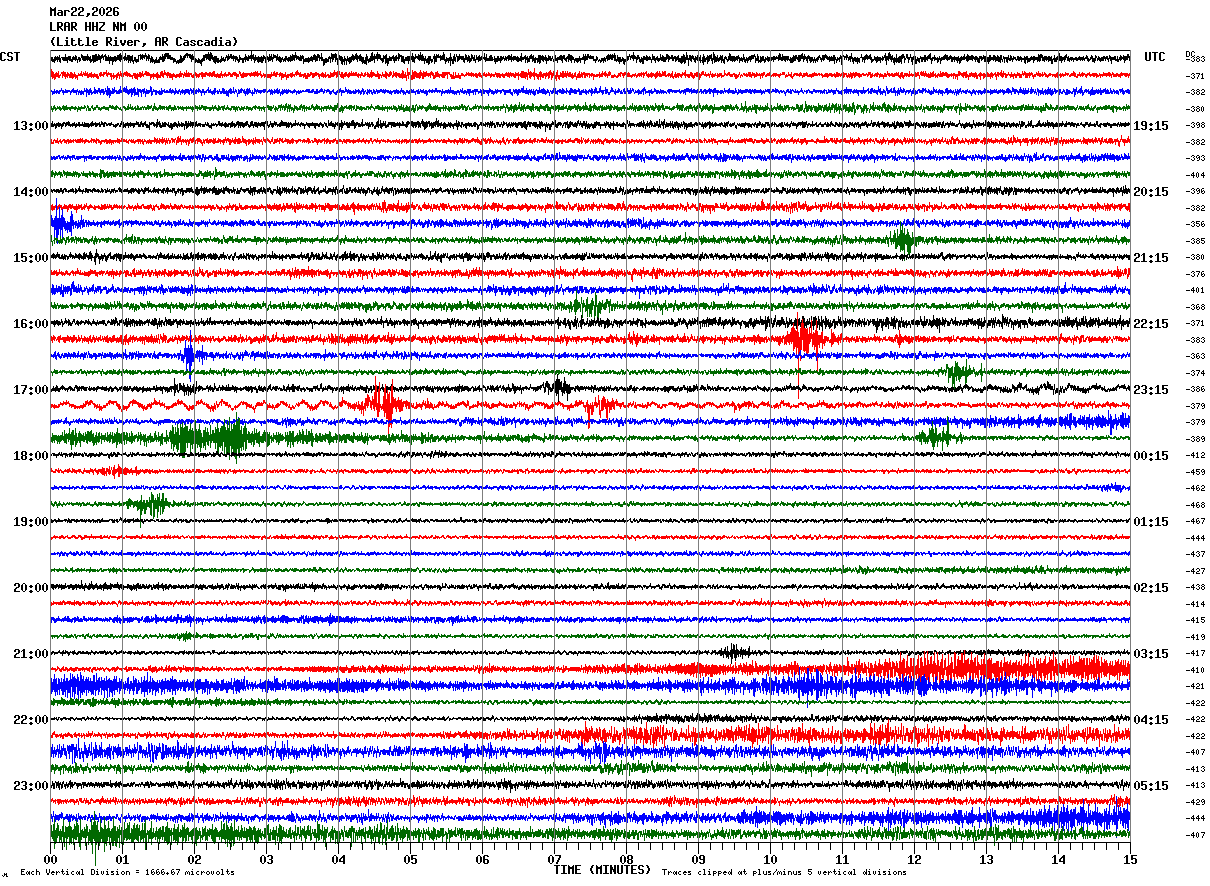Click the DC column header above offsets
This screenshot has width=1210, height=886.
tap(1190, 54)
